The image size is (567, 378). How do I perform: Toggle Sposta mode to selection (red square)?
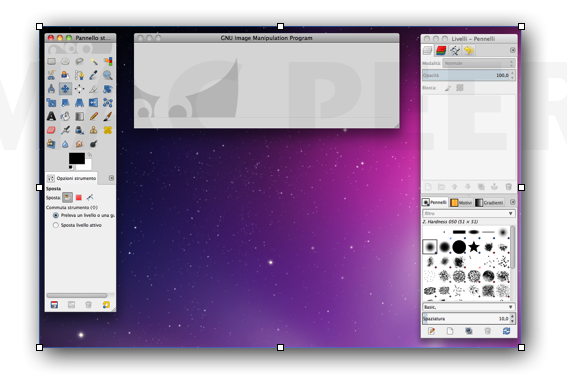tap(78, 198)
